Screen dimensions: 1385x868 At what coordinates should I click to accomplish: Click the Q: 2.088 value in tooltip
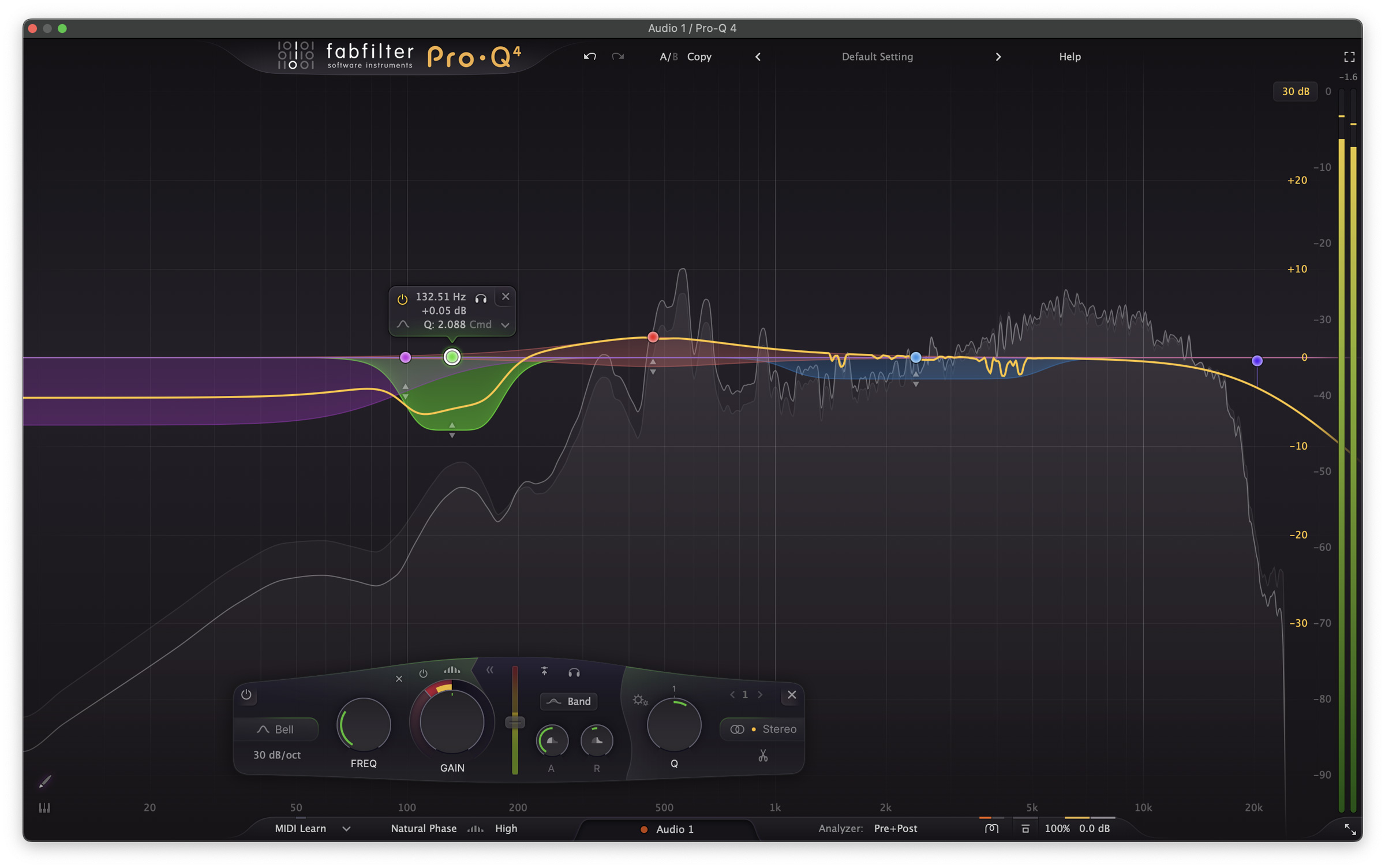click(444, 325)
